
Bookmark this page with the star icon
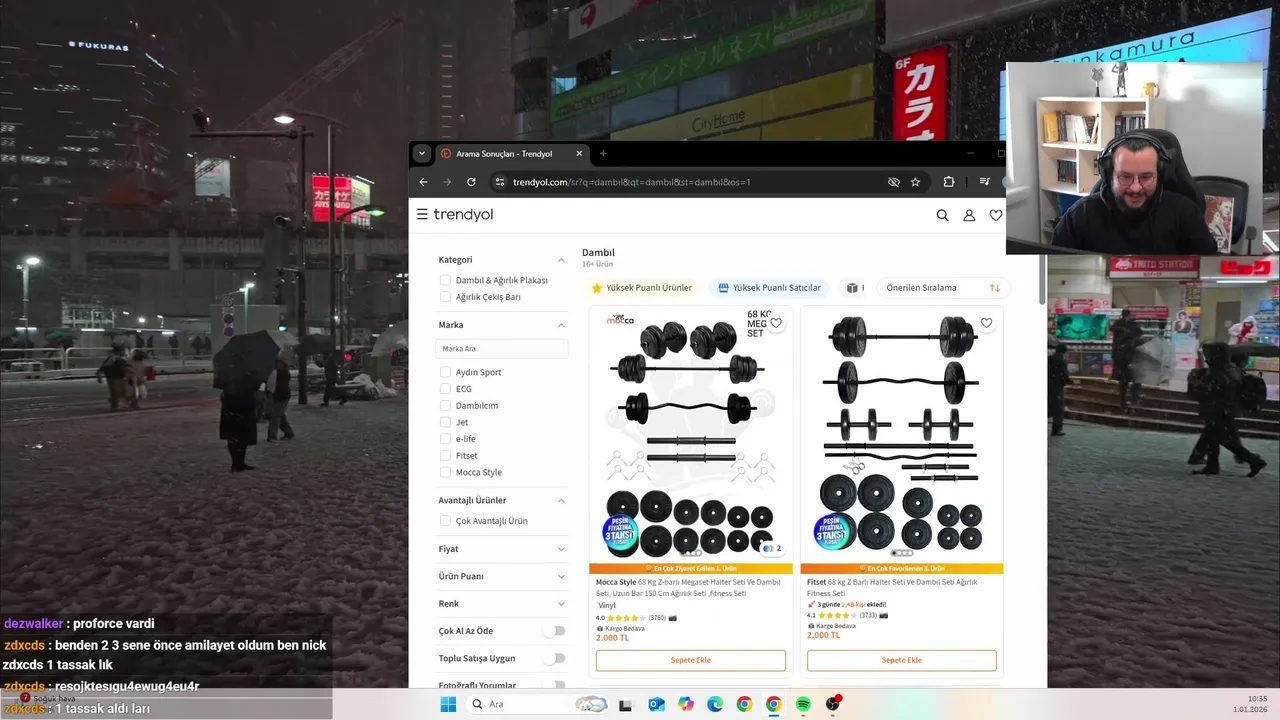(x=915, y=182)
